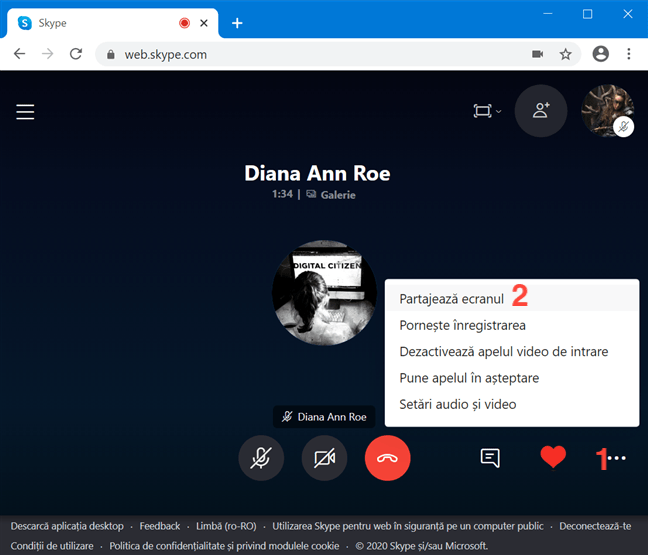Image resolution: width=648 pixels, height=555 pixels.
Task: Select Dezactivează apelul video de intrare
Action: [x=512, y=352]
